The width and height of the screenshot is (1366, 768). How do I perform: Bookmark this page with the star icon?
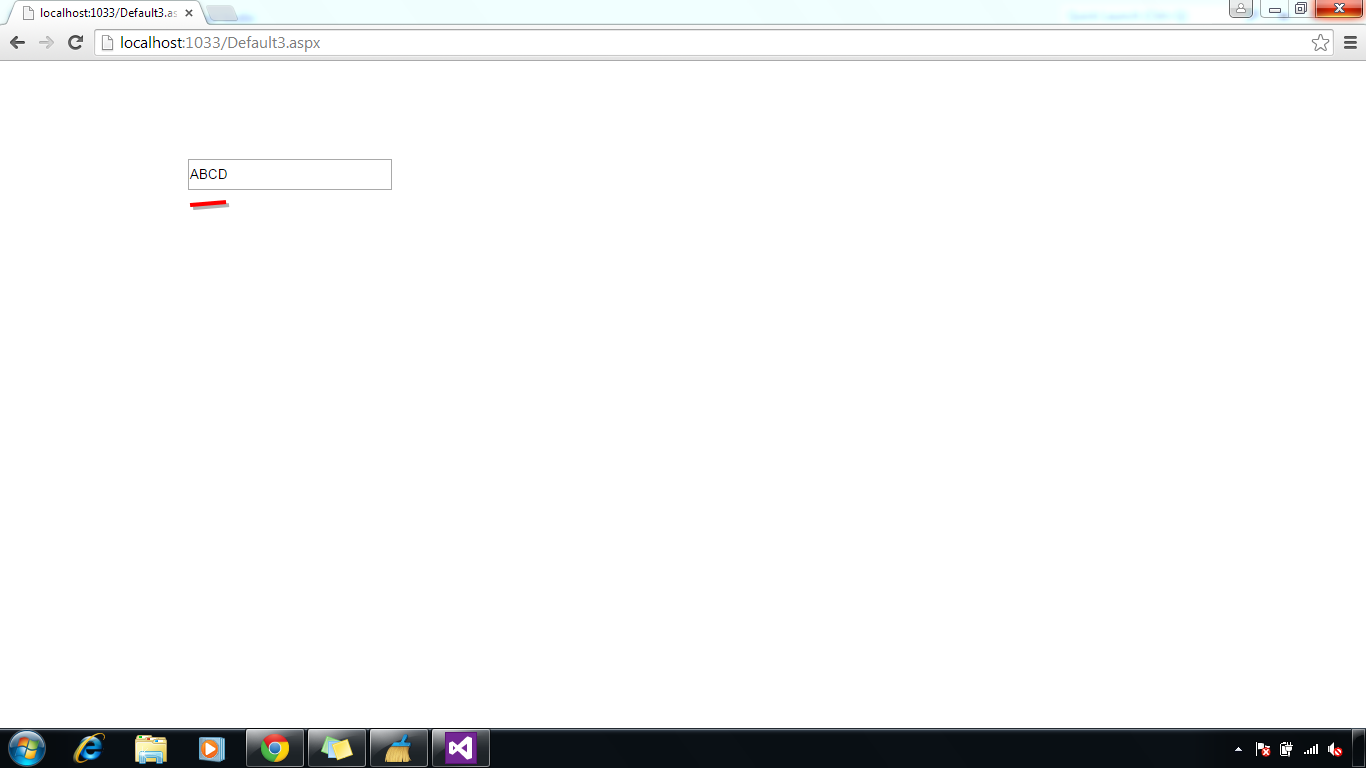click(x=1320, y=42)
